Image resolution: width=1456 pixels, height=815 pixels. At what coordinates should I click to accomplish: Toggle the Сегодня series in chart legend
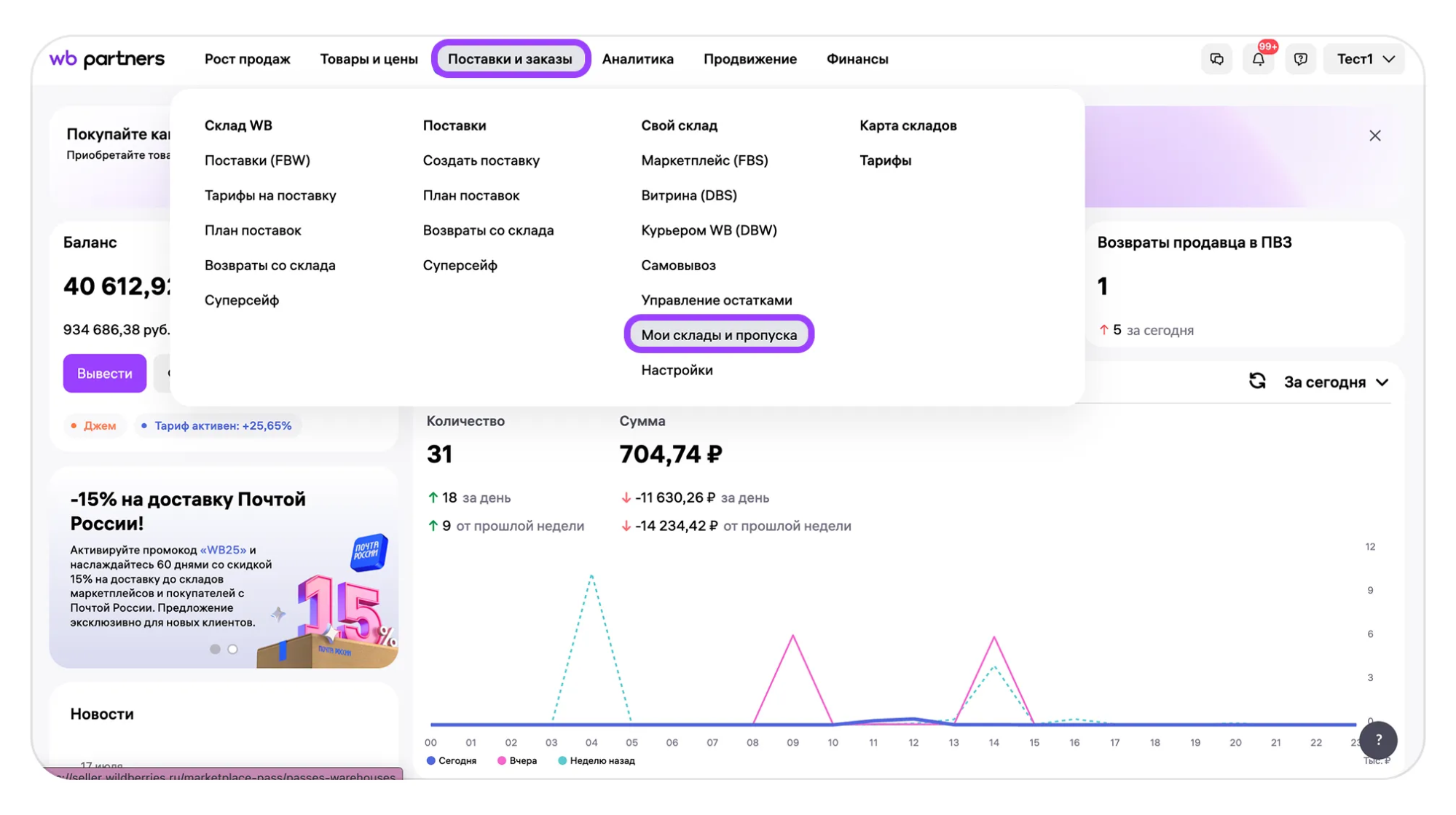tap(452, 760)
